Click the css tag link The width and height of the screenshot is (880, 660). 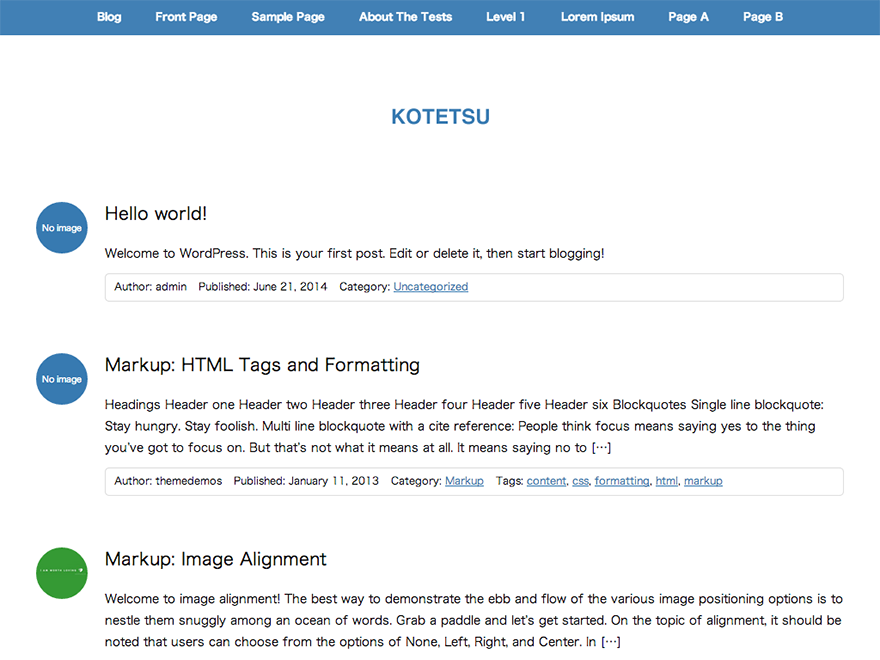[x=580, y=481]
